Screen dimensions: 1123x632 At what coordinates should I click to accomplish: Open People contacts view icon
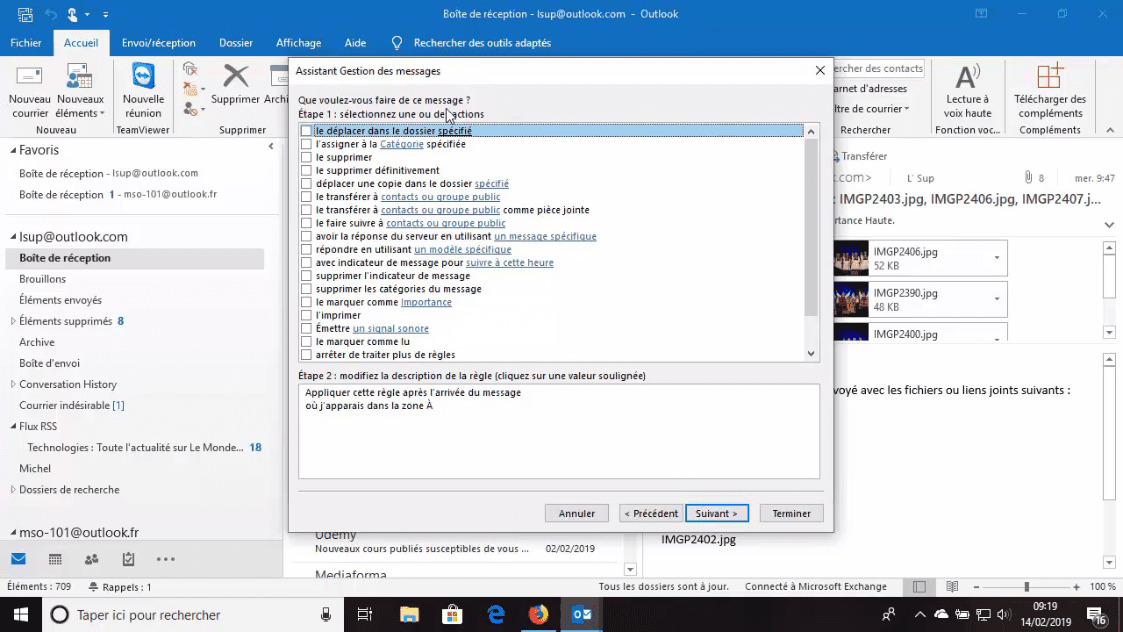92,559
